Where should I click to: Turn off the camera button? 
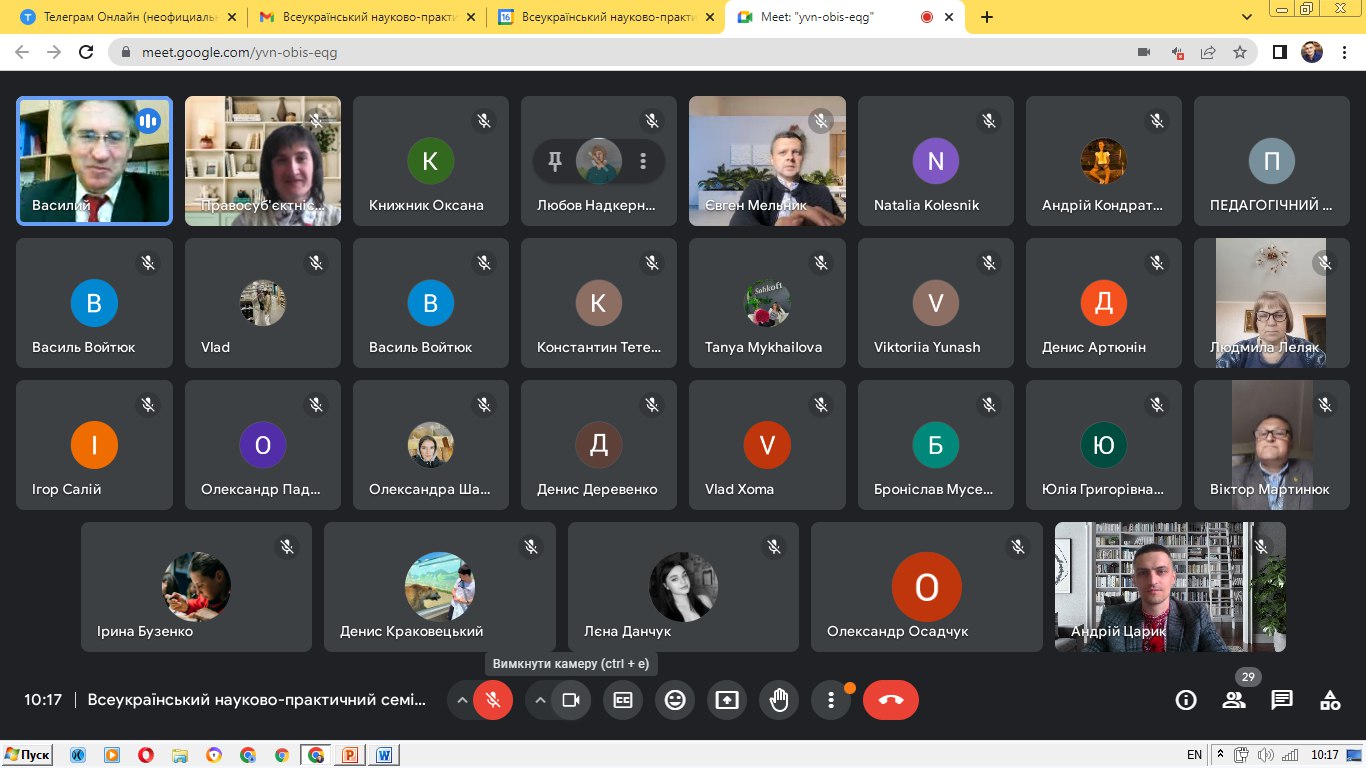pyautogui.click(x=571, y=700)
